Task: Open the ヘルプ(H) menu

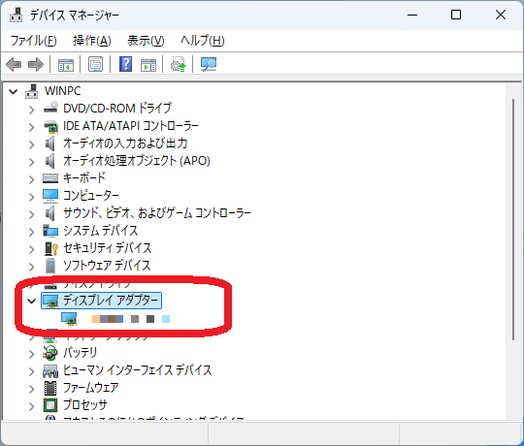Action: tap(203, 41)
